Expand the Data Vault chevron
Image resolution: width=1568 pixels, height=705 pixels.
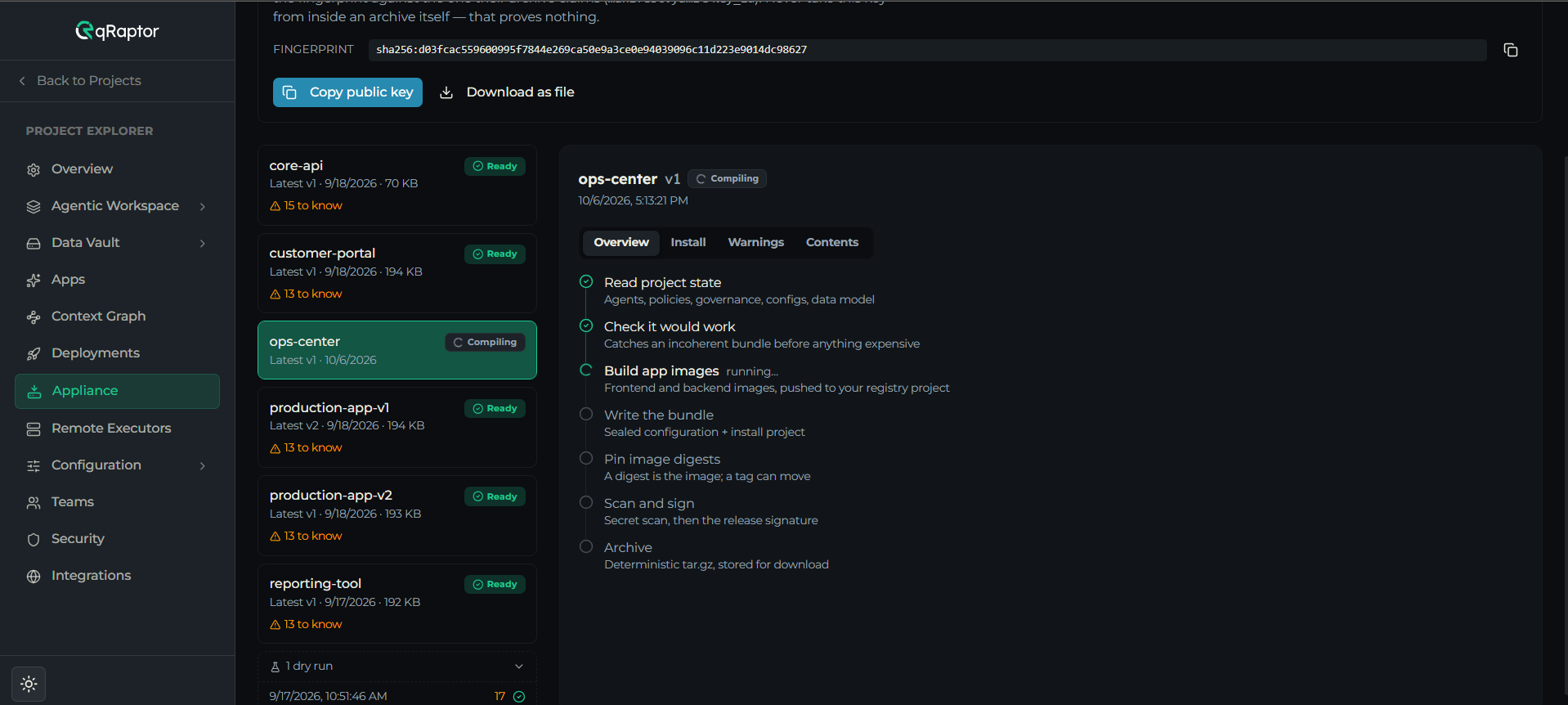pyautogui.click(x=202, y=243)
